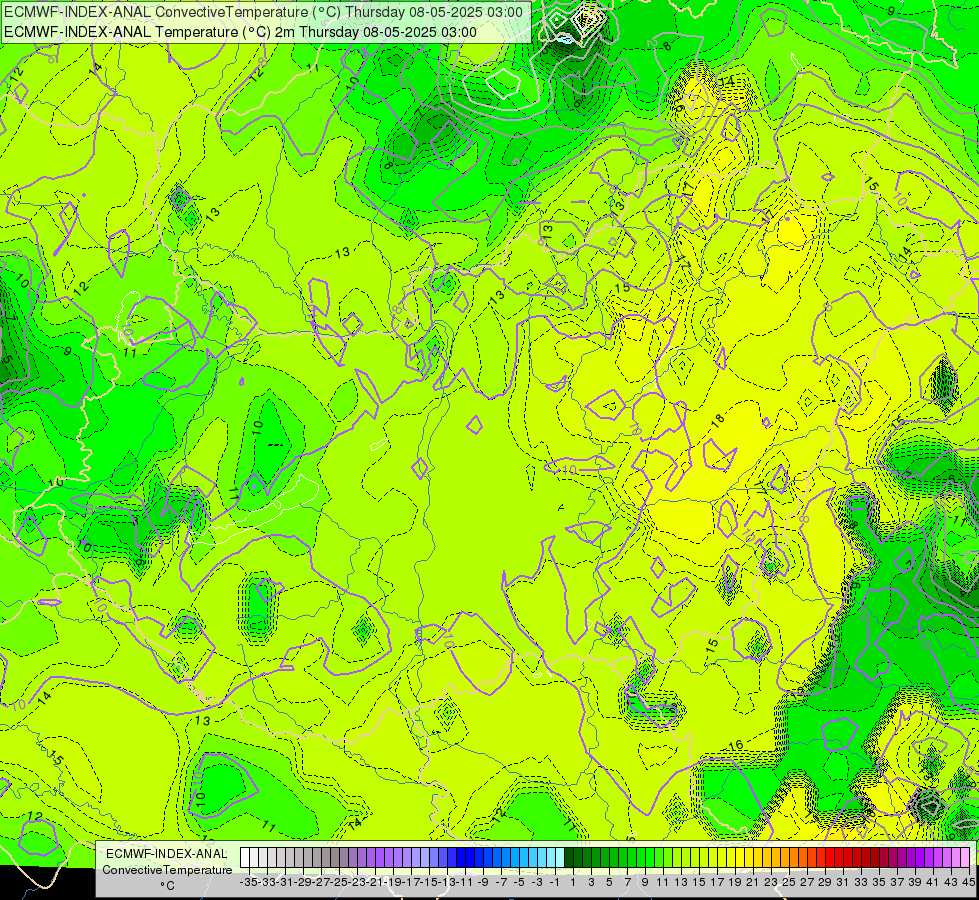
Task: Click the 39 value on the legend scale
Action: pyautogui.click(x=915, y=883)
